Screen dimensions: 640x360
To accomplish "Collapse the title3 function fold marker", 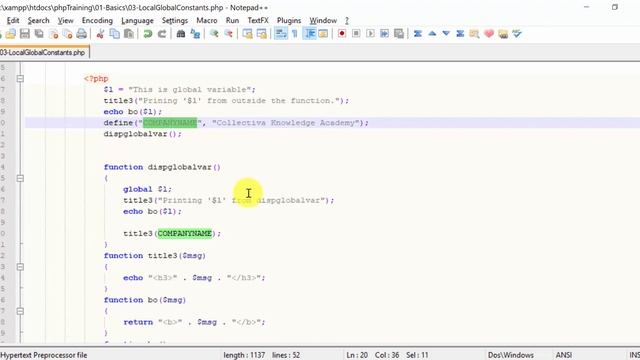I will point(20,267).
